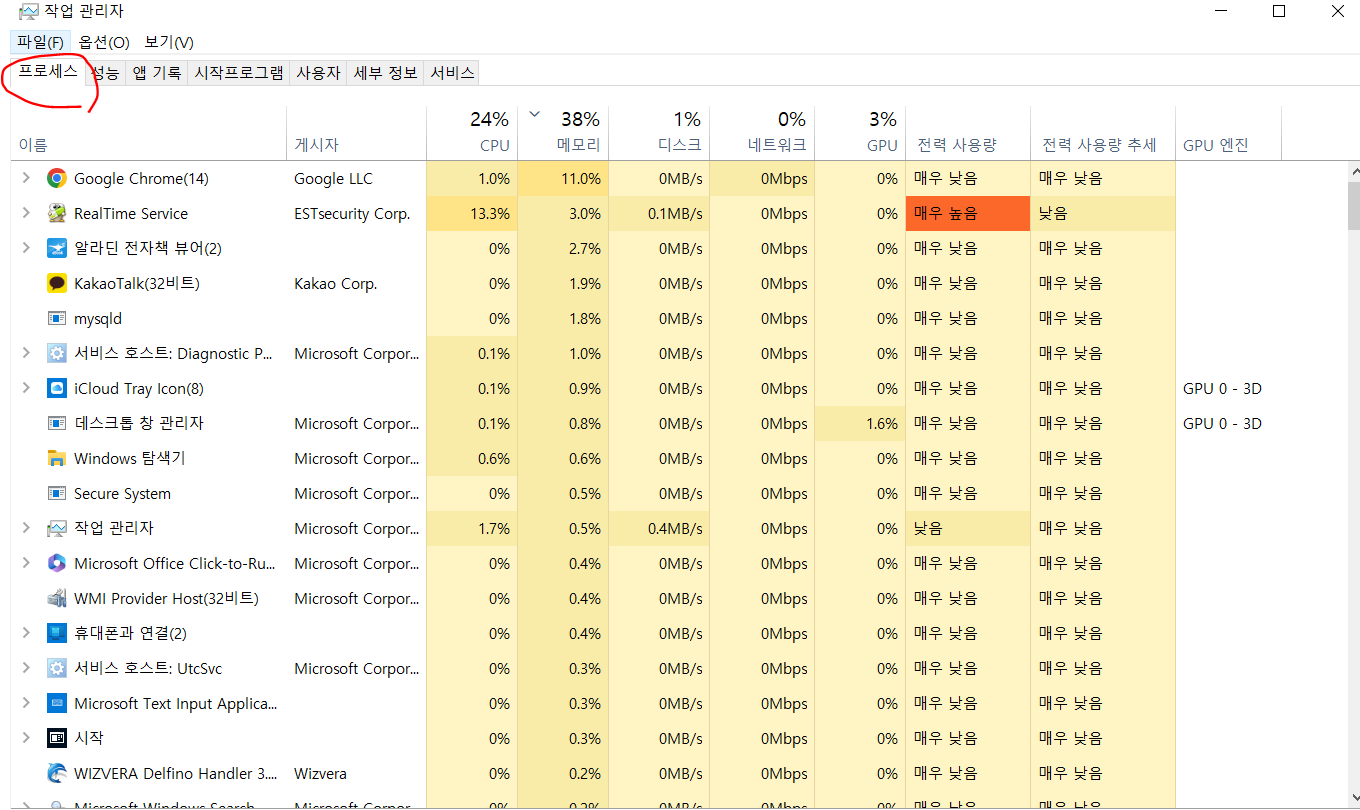Click the vertical scrollbar thumb
Screen dimensions: 1360x810
click(1354, 205)
